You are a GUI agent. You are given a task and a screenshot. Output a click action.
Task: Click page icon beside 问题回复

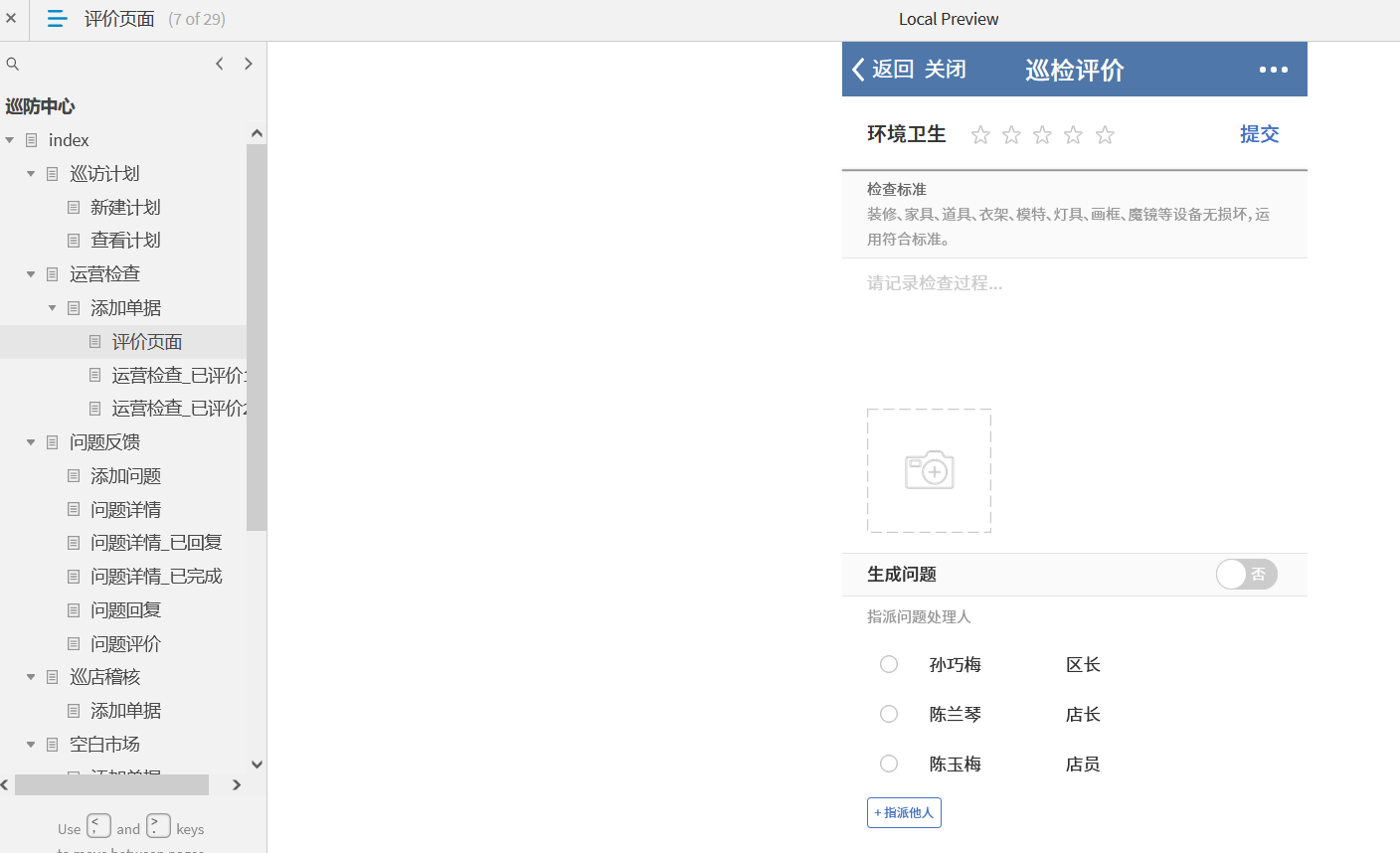pos(74,610)
